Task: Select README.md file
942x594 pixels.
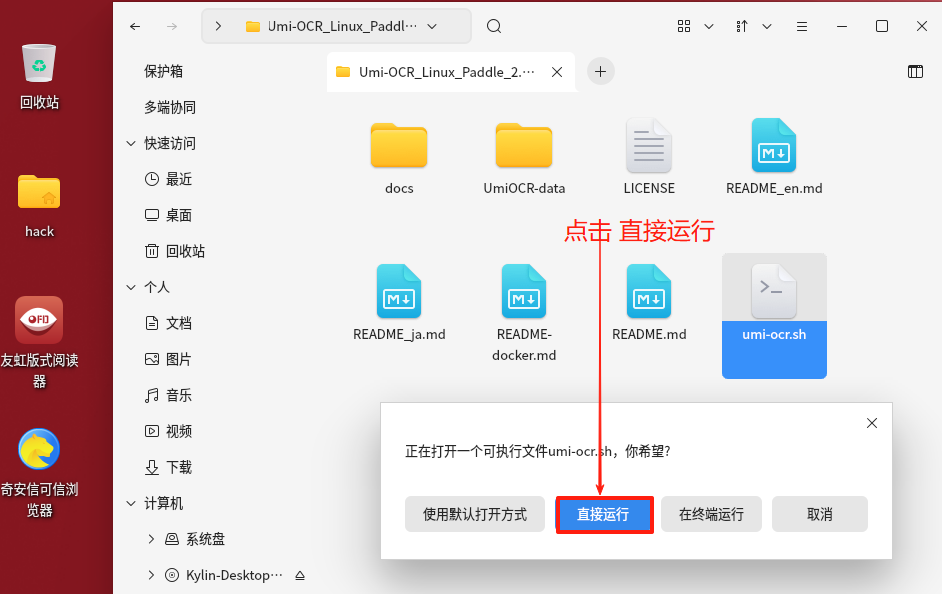Action: pyautogui.click(x=649, y=304)
